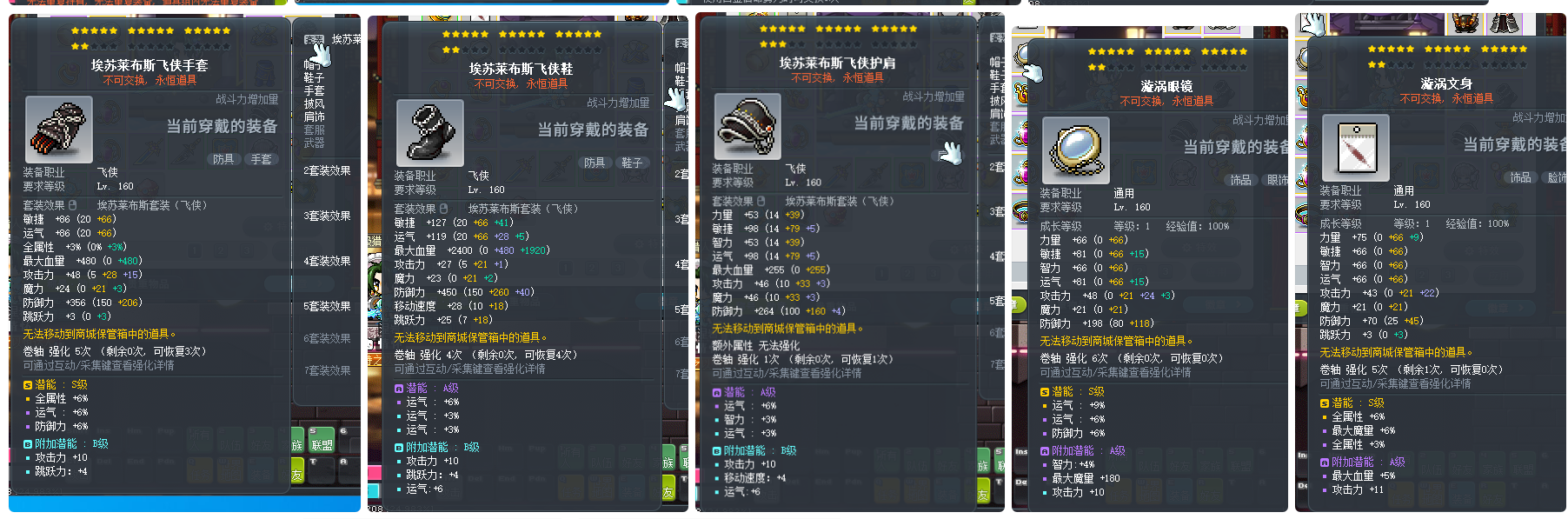Open the 2套装效果 set effect entry
1568x519 pixels.
pos(327,170)
